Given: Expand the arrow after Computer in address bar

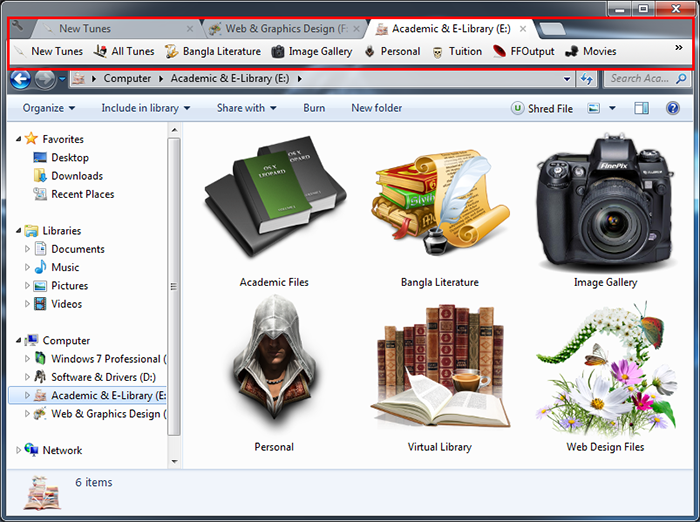Looking at the screenshot, I should pyautogui.click(x=161, y=79).
